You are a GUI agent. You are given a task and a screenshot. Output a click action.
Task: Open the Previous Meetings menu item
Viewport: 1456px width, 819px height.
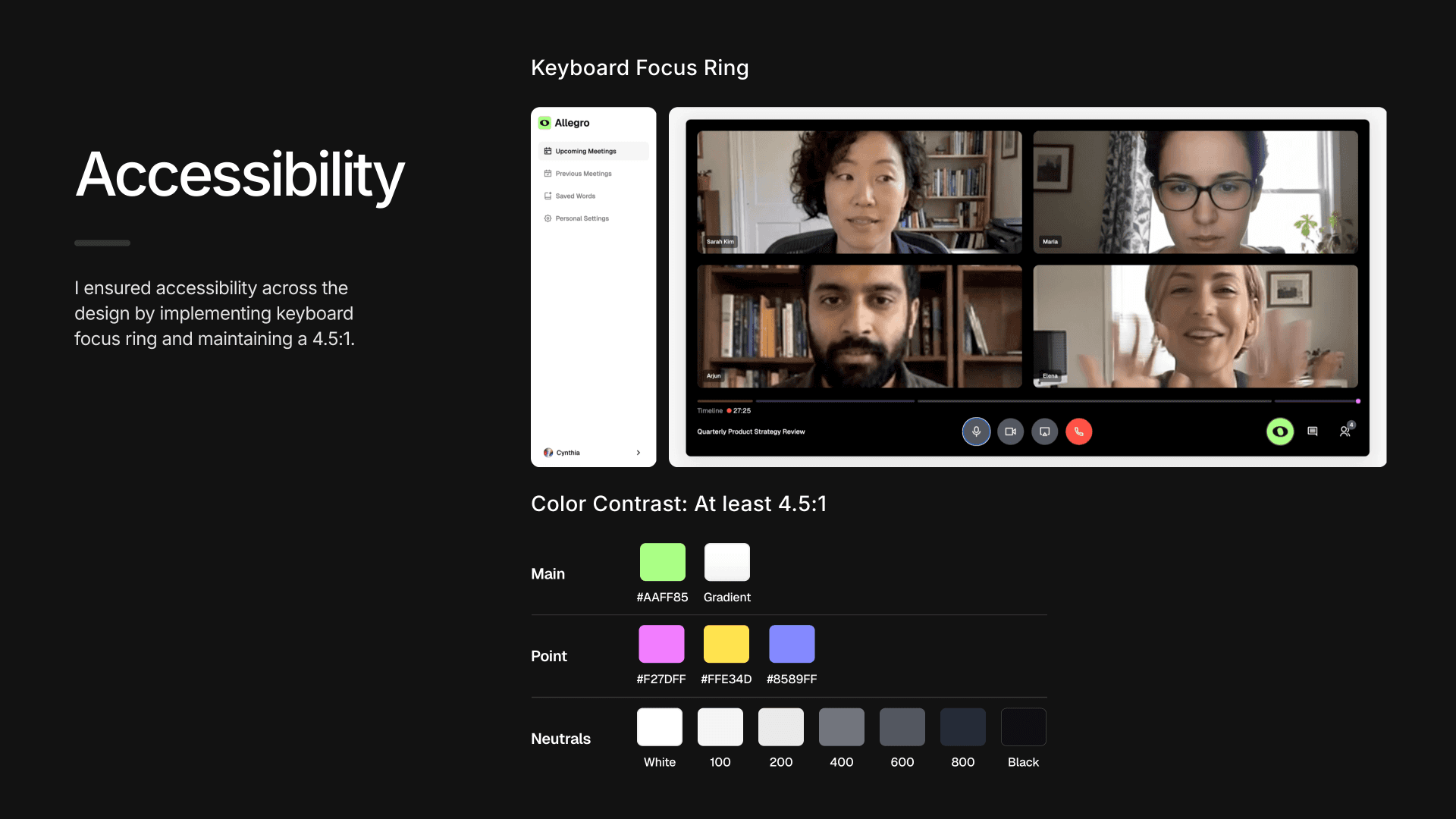[x=583, y=174]
